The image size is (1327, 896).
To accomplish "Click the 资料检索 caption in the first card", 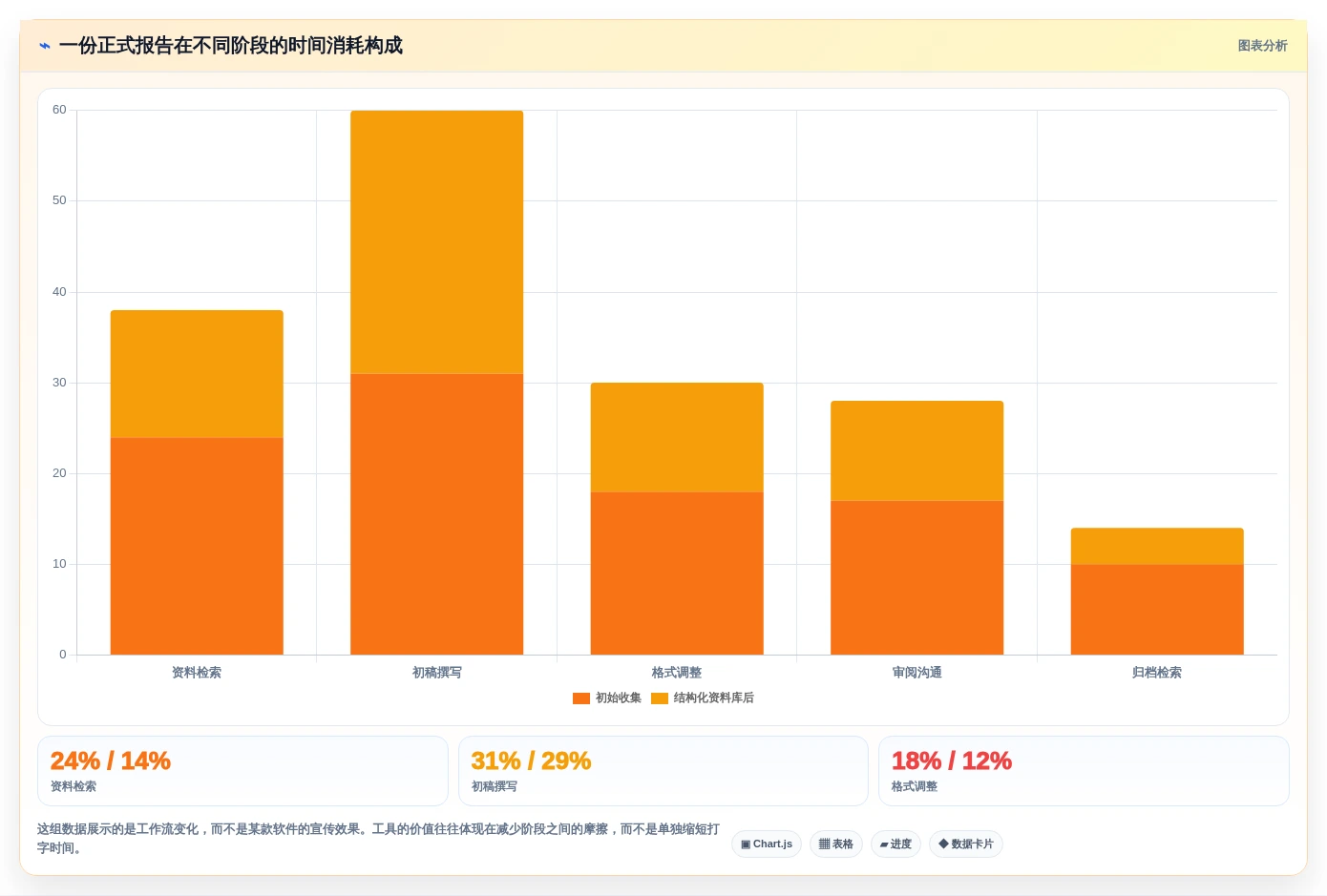I will (x=74, y=787).
